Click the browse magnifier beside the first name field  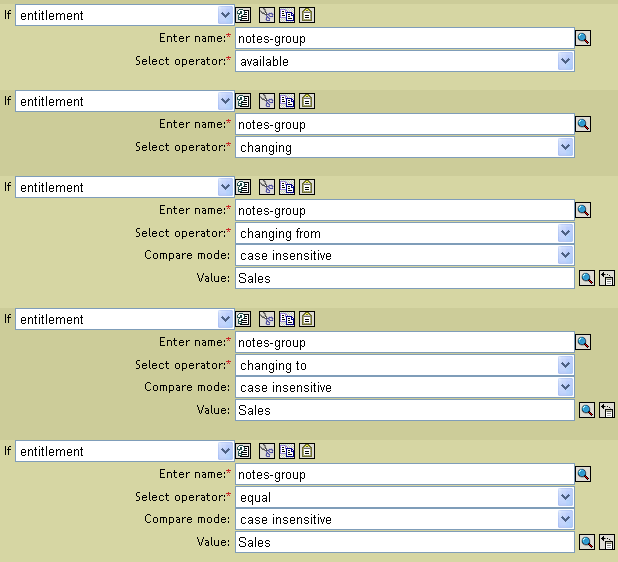[x=584, y=39]
